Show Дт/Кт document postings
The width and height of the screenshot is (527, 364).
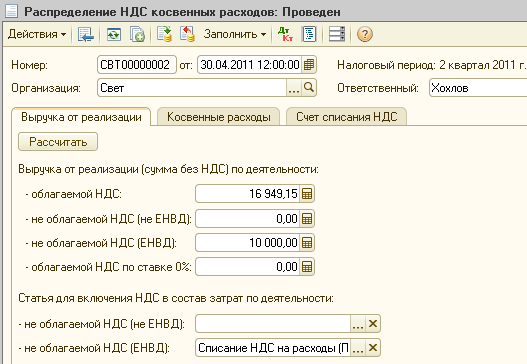(x=285, y=34)
